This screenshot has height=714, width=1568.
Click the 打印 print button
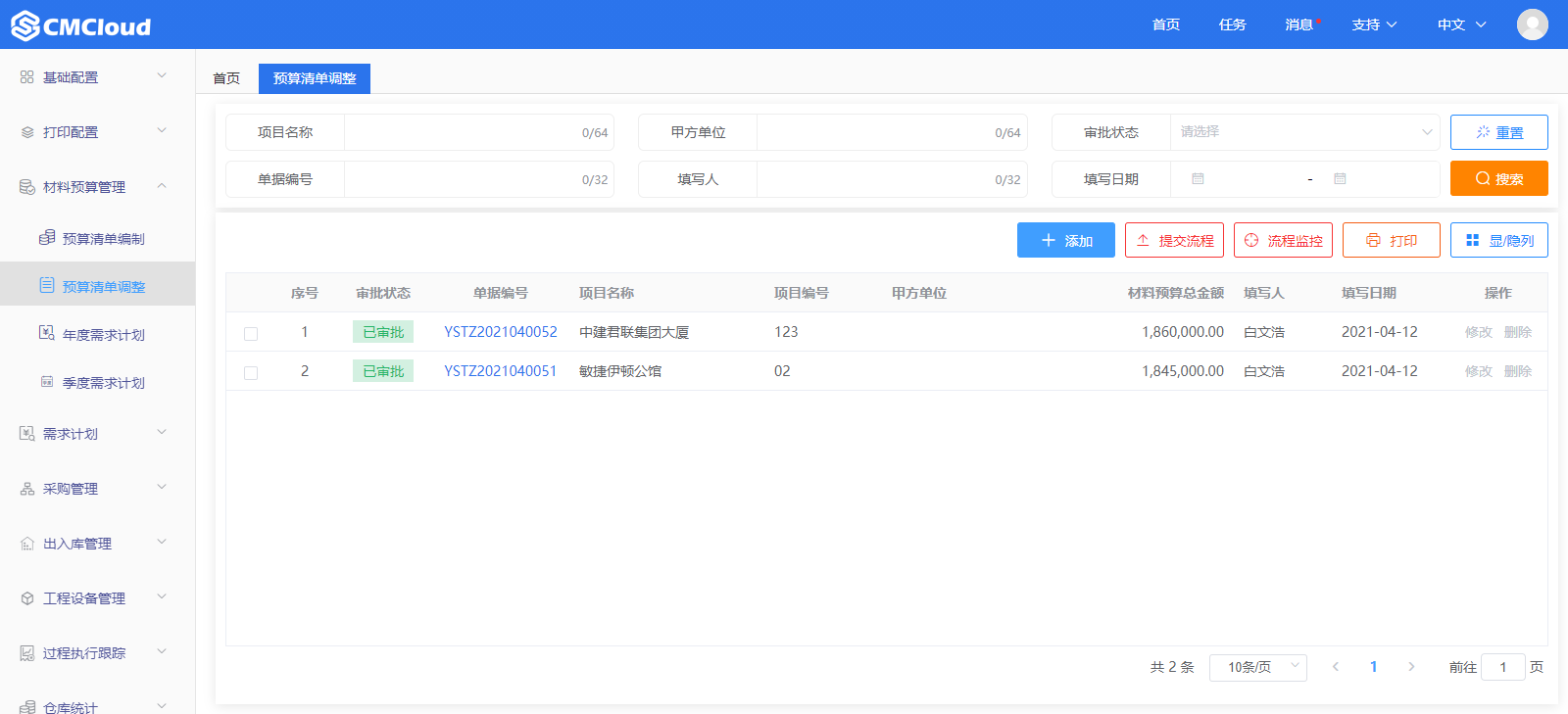click(1391, 240)
